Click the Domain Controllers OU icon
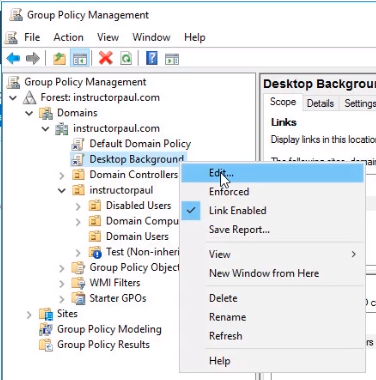The image size is (376, 380). pos(78,175)
